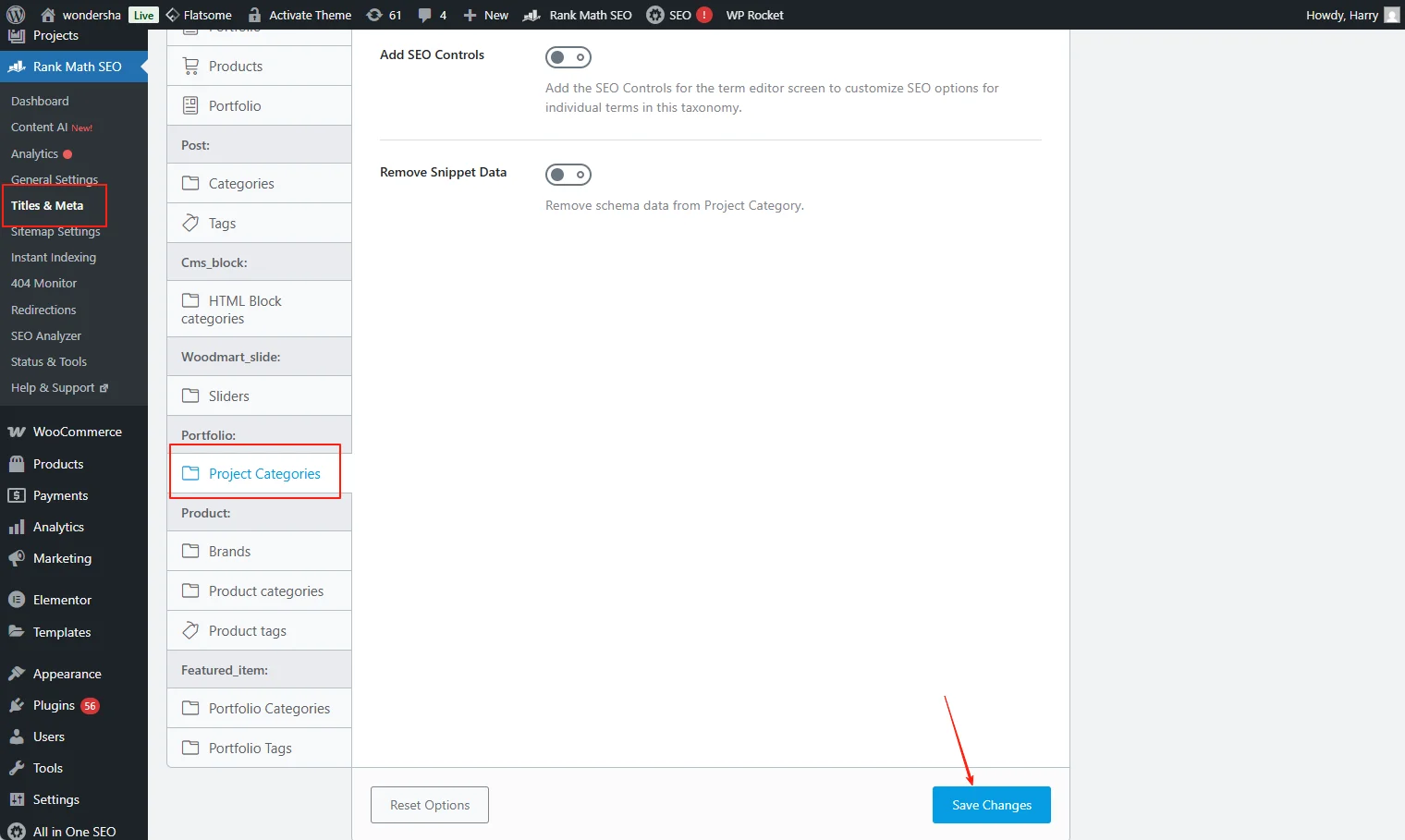Open Redirections submenu item
1405x840 pixels.
tap(43, 310)
